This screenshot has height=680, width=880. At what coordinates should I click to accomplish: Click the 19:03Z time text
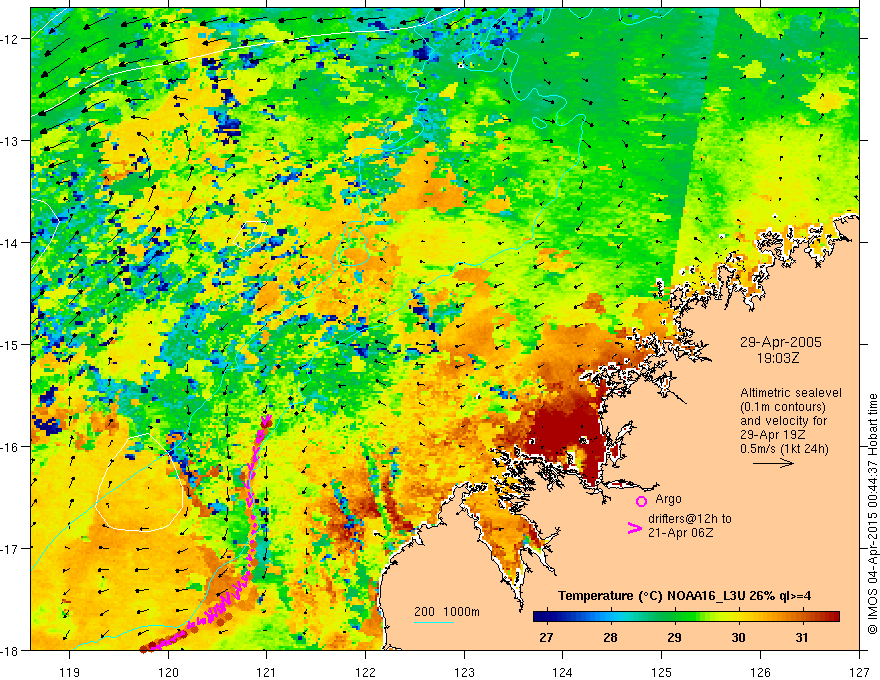[778, 358]
